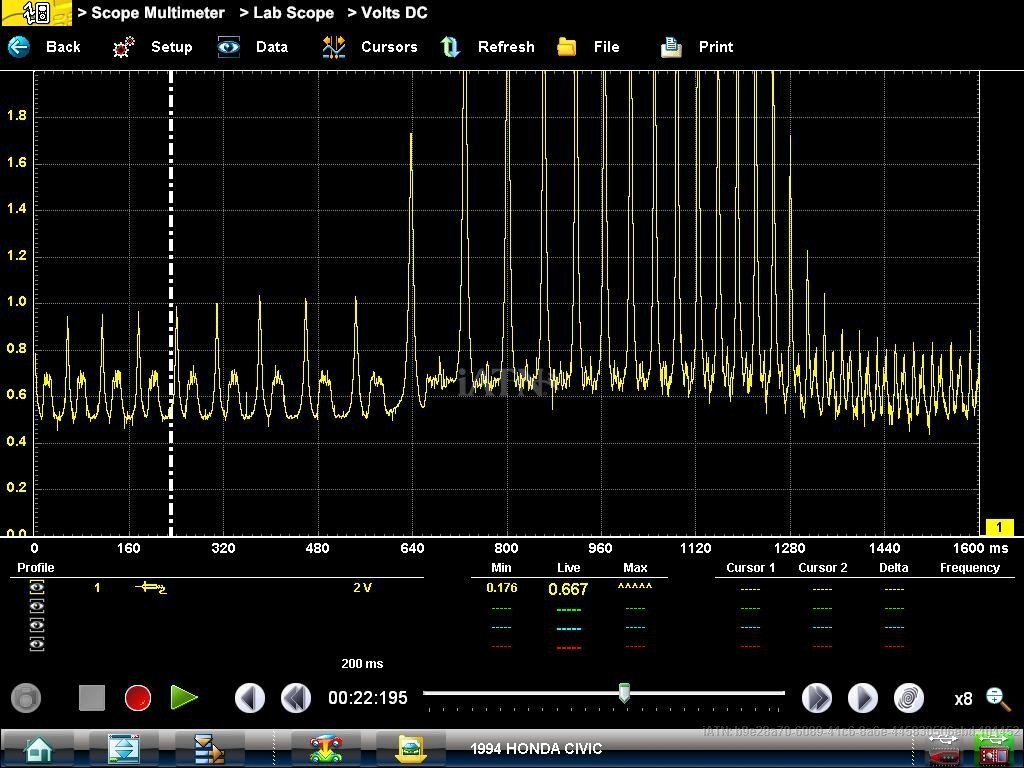Click the x8 zoom magnifier icon
This screenshot has height=768, width=1024.
996,698
